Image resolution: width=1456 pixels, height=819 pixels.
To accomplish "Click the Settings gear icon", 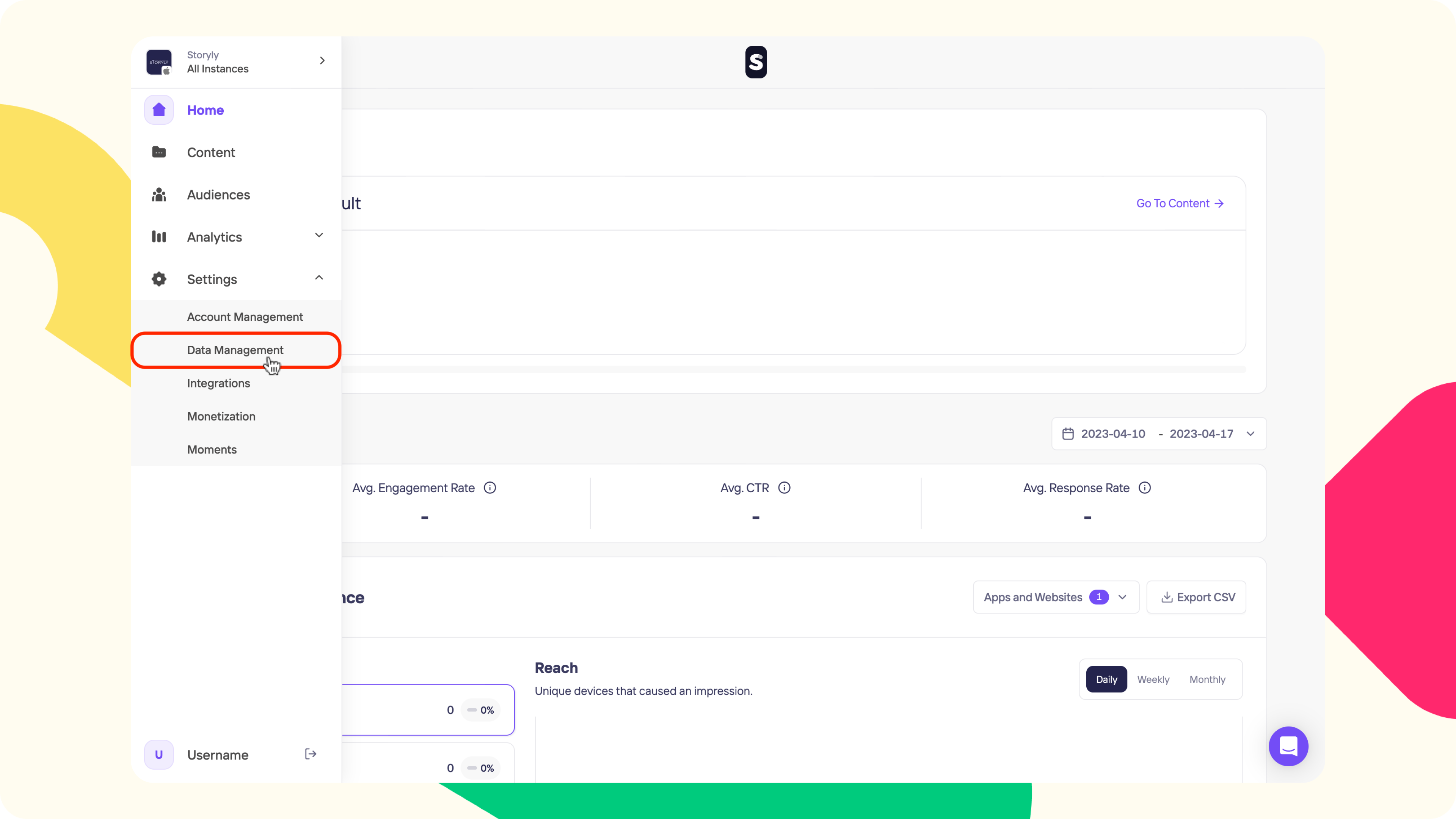I will (x=159, y=279).
